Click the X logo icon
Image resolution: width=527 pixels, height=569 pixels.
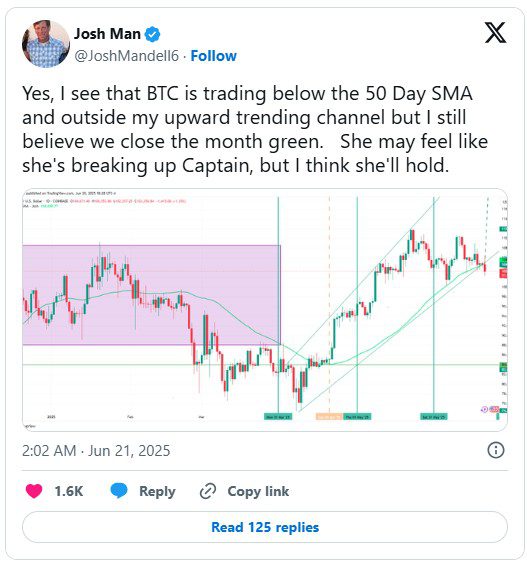tap(495, 33)
